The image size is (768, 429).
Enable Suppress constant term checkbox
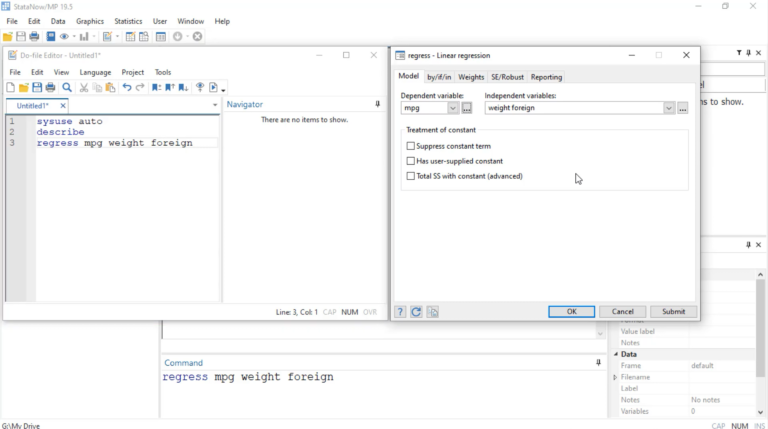coord(410,146)
